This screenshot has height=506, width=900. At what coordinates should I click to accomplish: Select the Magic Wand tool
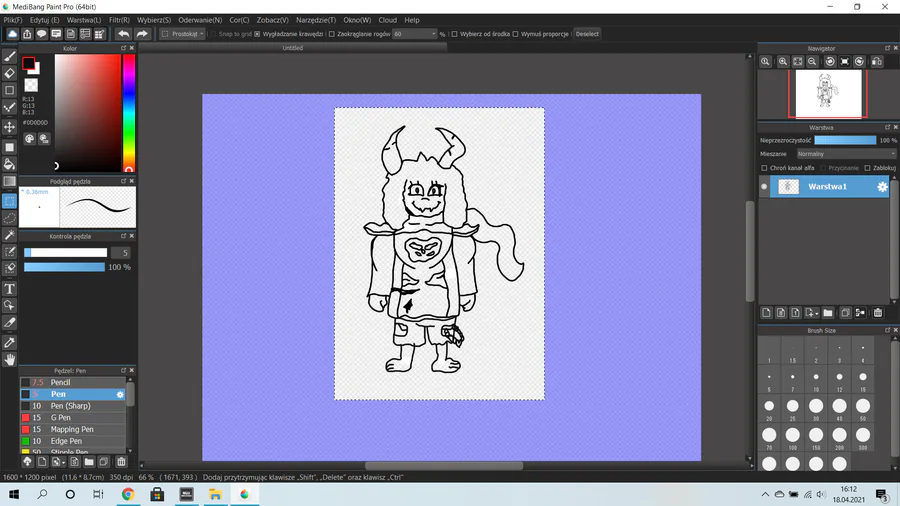tap(9, 235)
